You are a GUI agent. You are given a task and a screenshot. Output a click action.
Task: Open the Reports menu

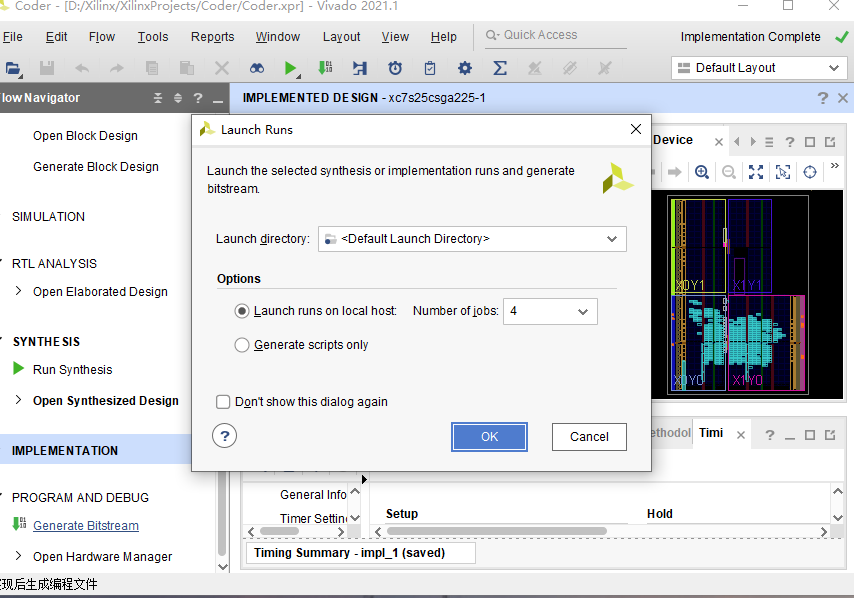click(x=212, y=36)
